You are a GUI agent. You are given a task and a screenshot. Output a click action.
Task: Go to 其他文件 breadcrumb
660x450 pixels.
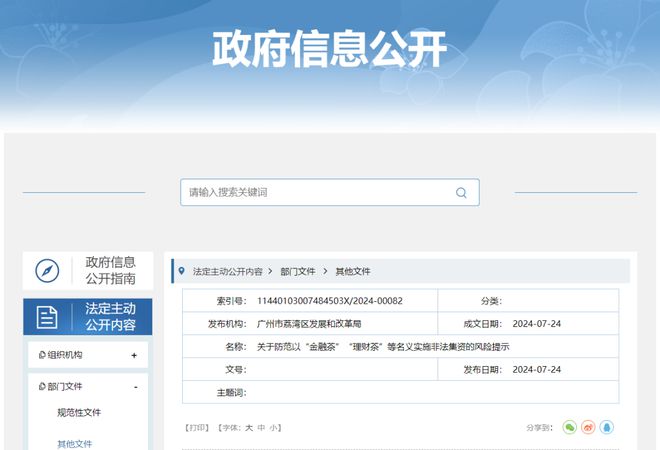(353, 272)
